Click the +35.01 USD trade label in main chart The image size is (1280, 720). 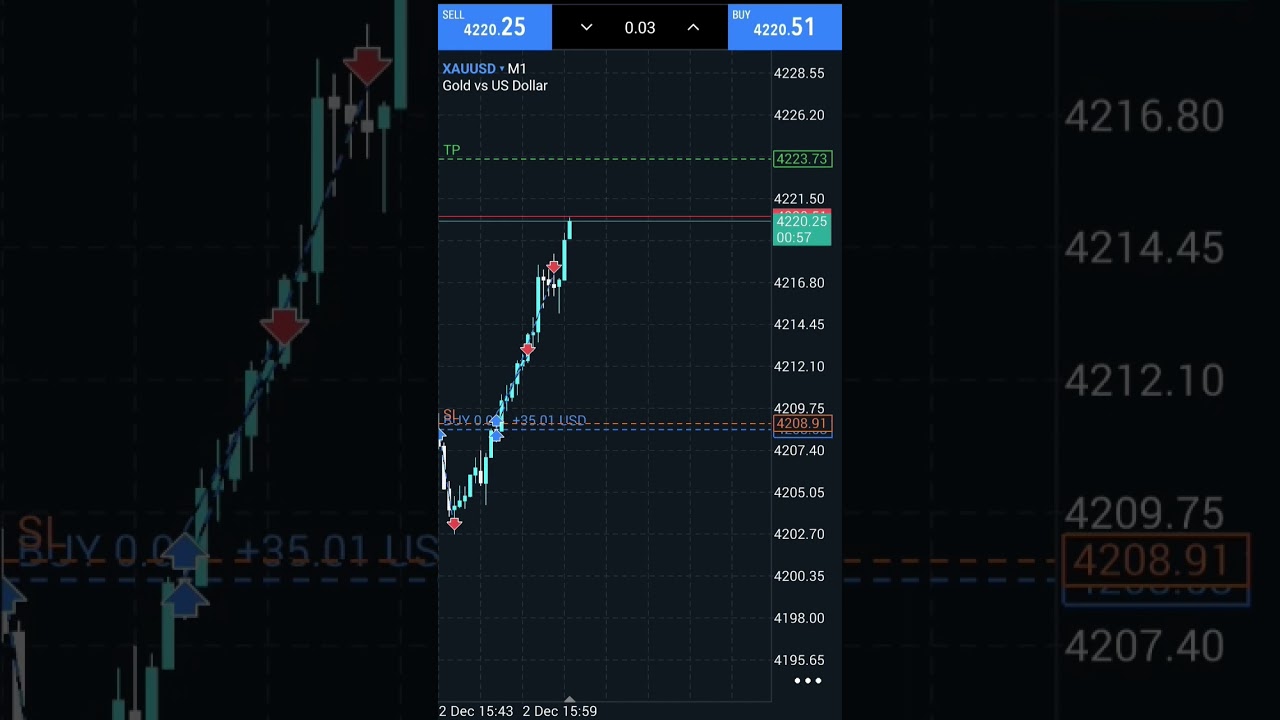(549, 421)
